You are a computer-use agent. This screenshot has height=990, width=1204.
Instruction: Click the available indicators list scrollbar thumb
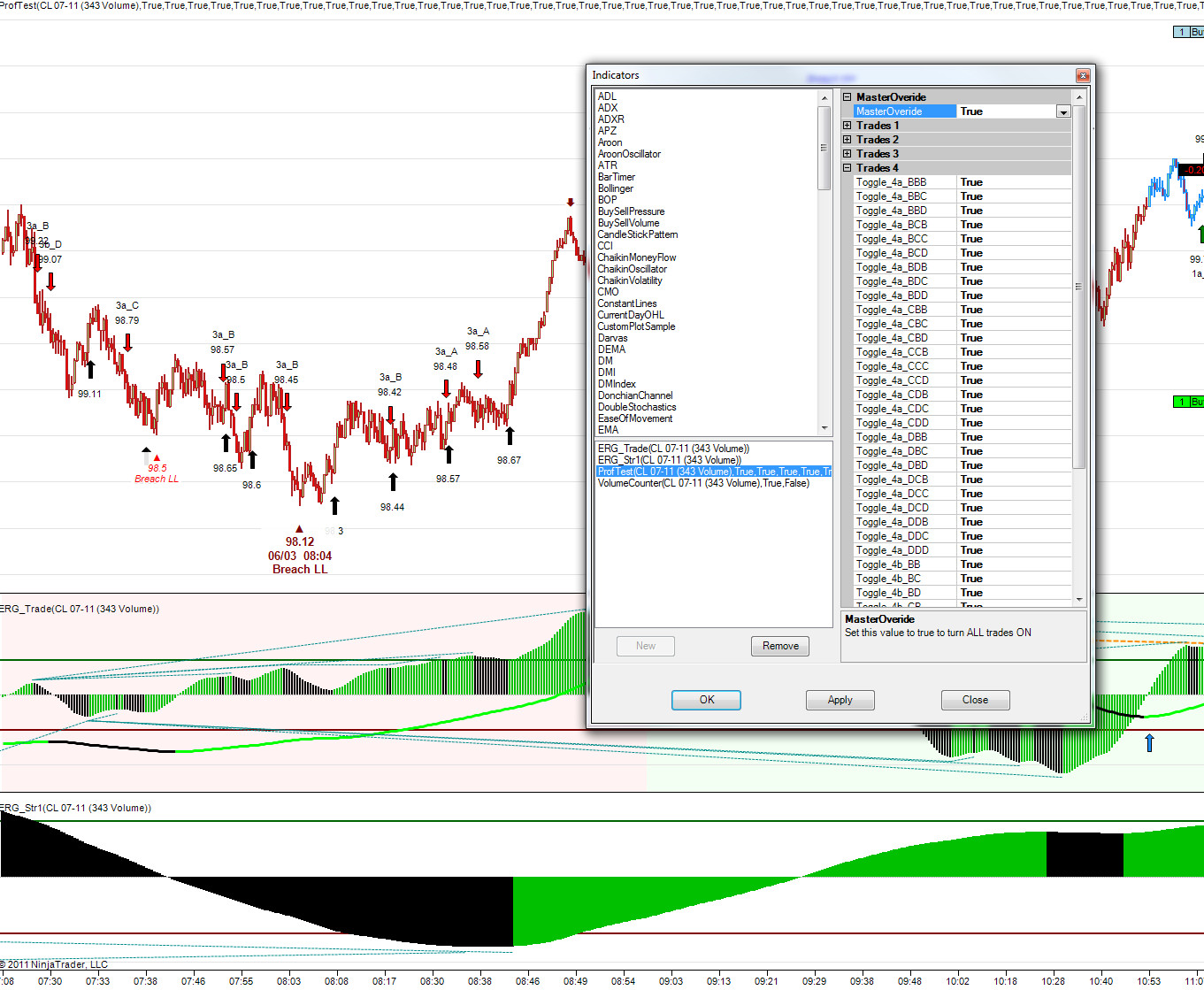pyautogui.click(x=824, y=148)
